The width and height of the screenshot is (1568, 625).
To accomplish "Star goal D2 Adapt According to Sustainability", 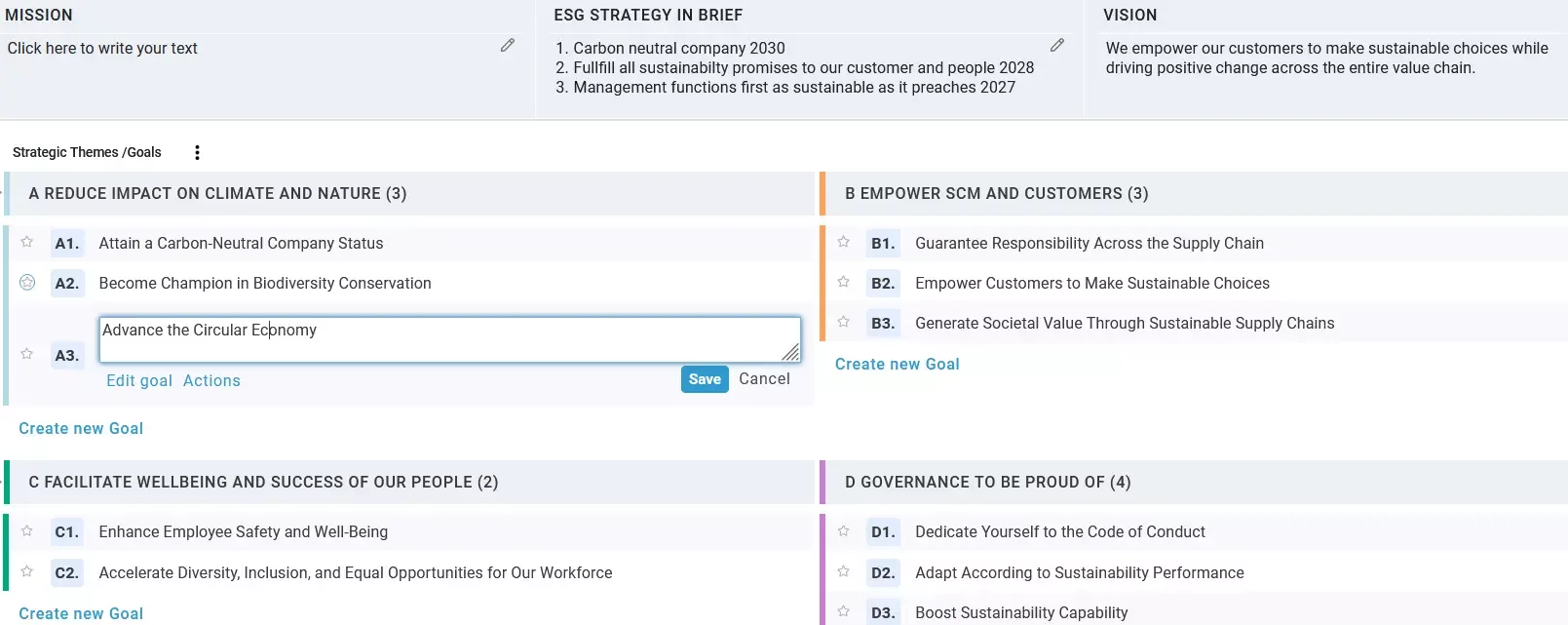I will [x=844, y=571].
